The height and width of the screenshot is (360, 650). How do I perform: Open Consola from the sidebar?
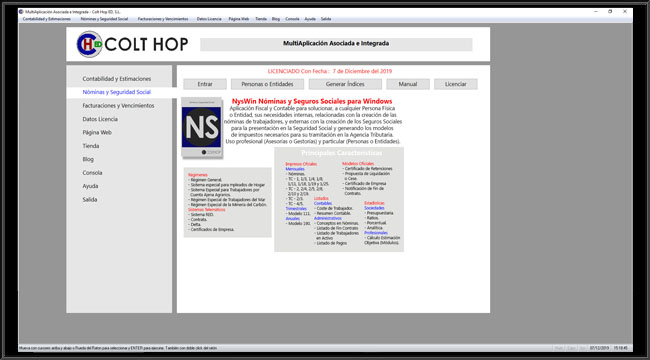(92, 173)
